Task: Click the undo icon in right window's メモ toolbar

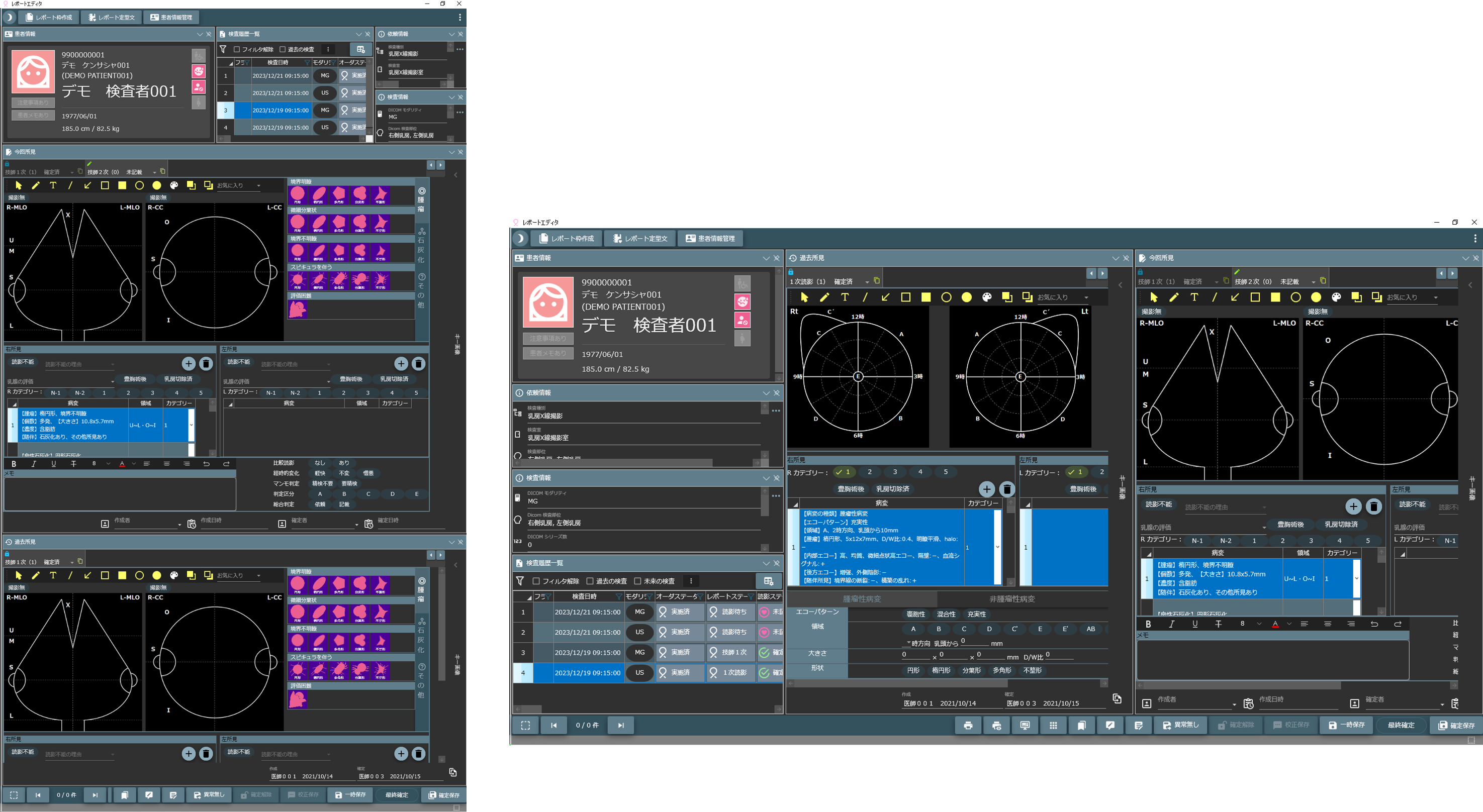Action: pyautogui.click(x=1374, y=624)
